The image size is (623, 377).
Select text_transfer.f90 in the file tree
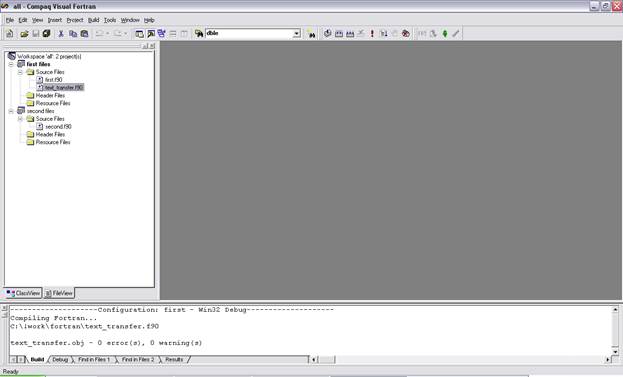coord(64,87)
